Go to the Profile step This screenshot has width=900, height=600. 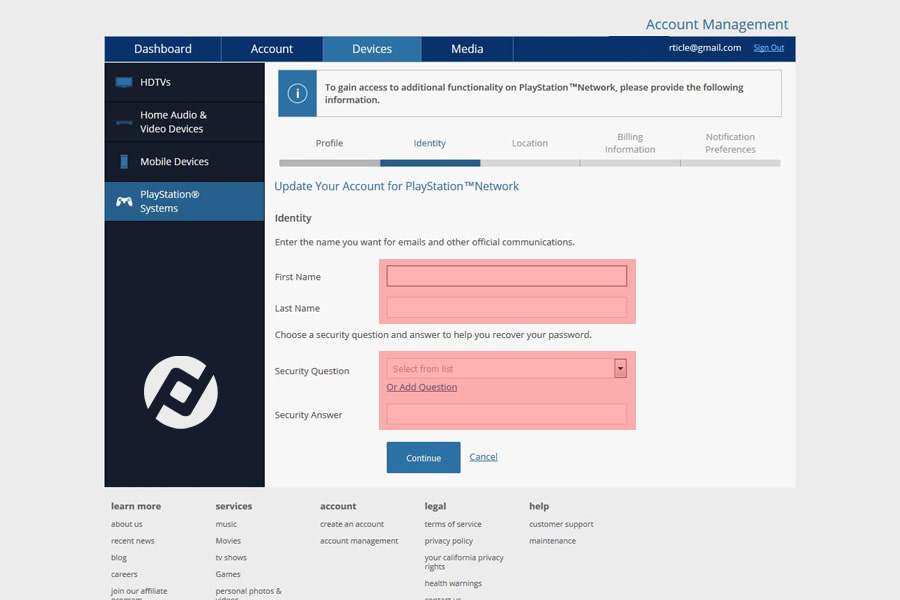[329, 143]
